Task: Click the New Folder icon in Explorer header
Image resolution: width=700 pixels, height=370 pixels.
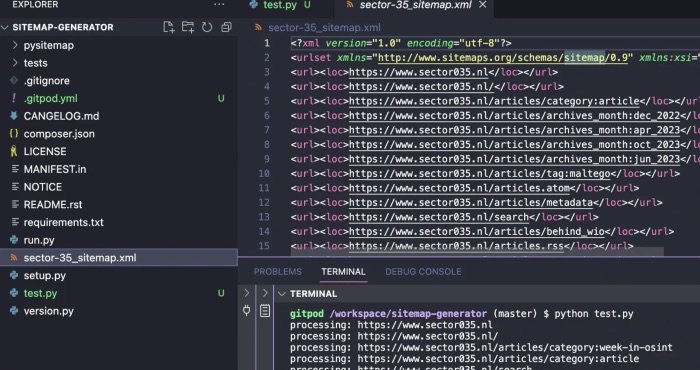Action: tap(188, 27)
